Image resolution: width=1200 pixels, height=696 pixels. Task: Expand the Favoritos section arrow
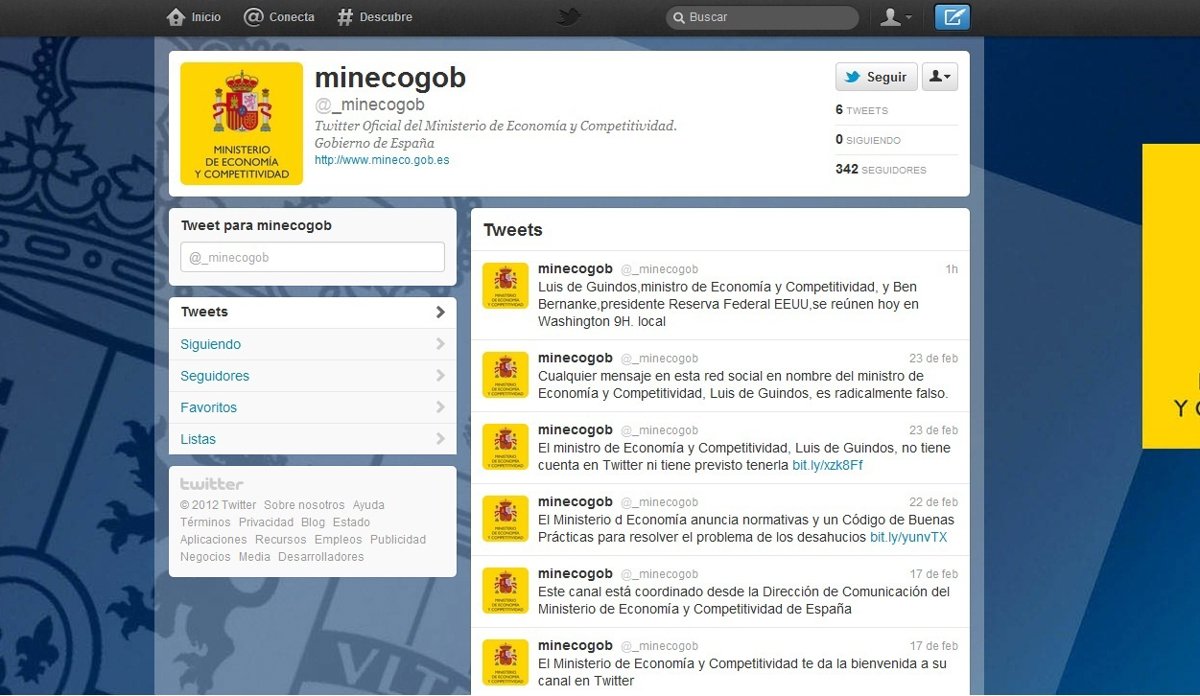coord(440,407)
